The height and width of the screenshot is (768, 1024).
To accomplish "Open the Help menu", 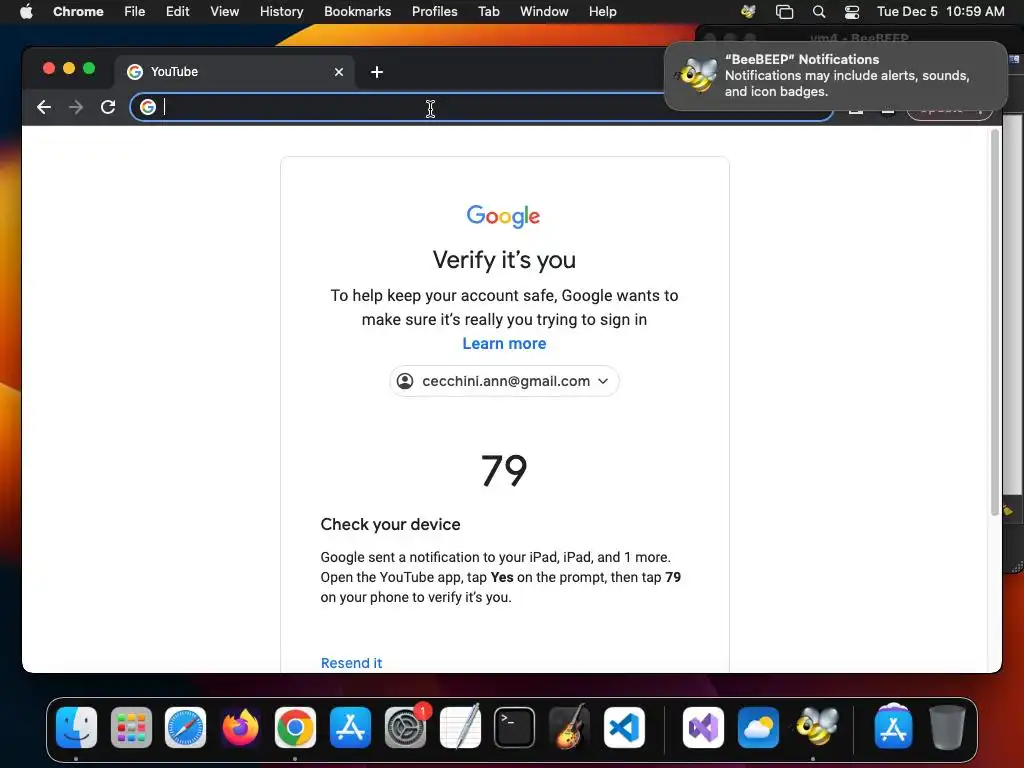I will 602,11.
